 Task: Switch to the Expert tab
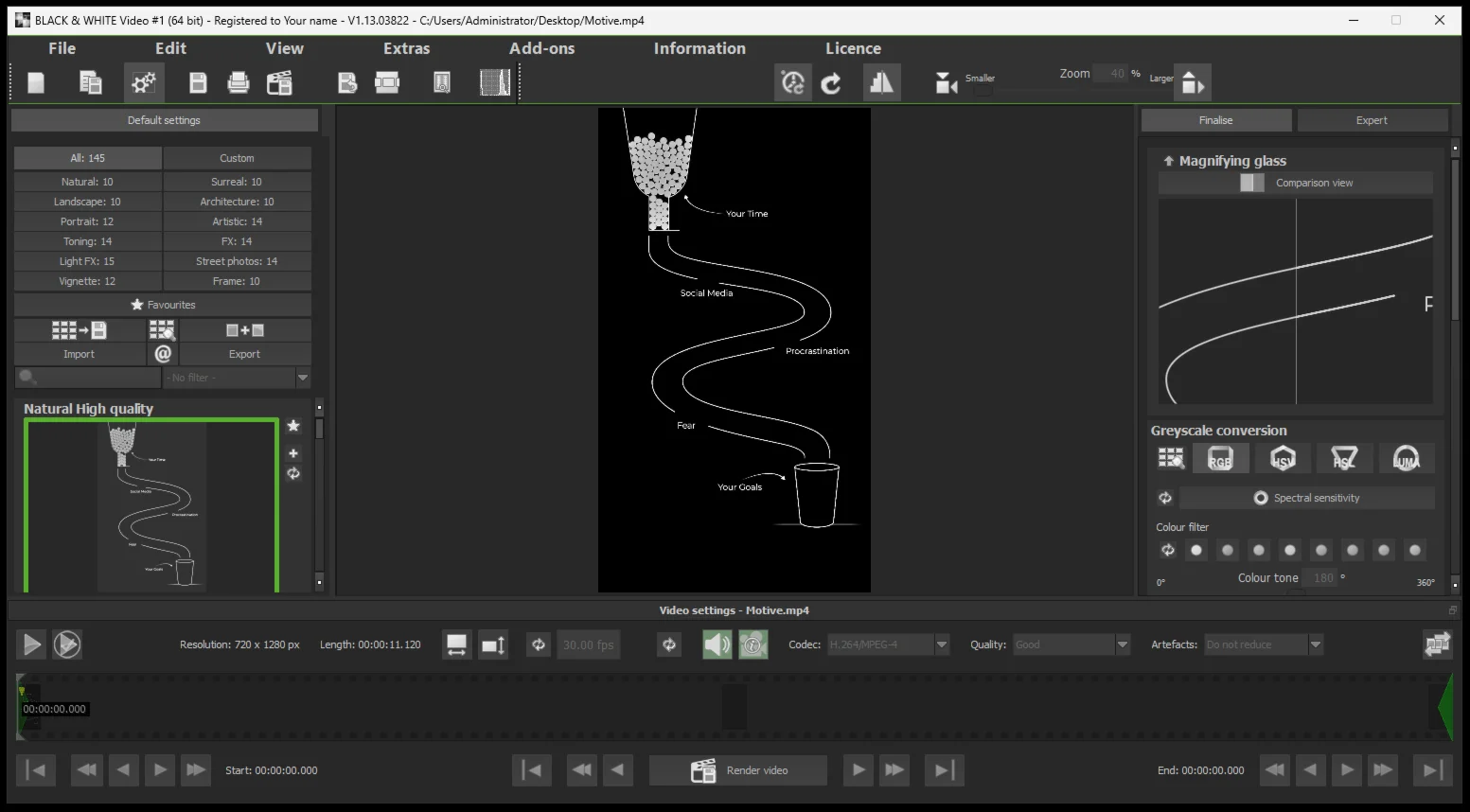[x=1372, y=120]
